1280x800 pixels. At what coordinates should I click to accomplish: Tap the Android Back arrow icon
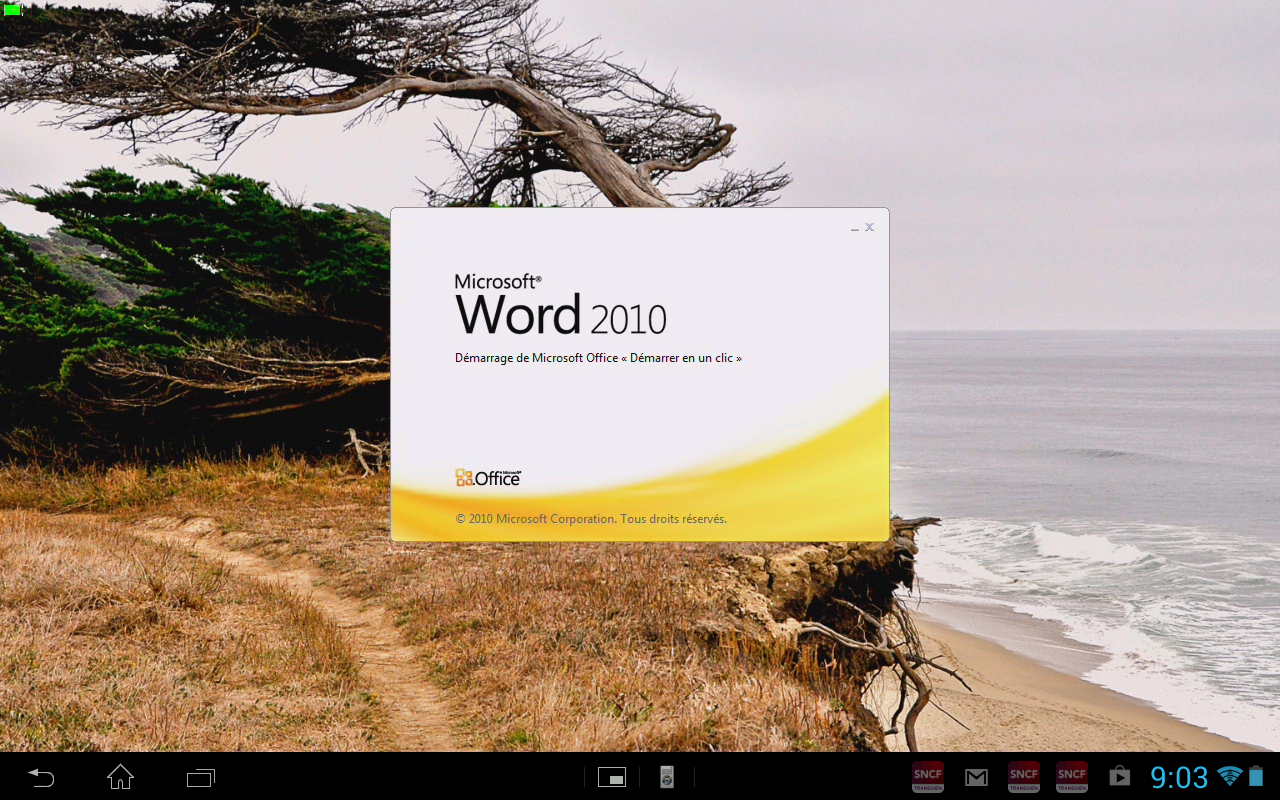click(x=41, y=777)
